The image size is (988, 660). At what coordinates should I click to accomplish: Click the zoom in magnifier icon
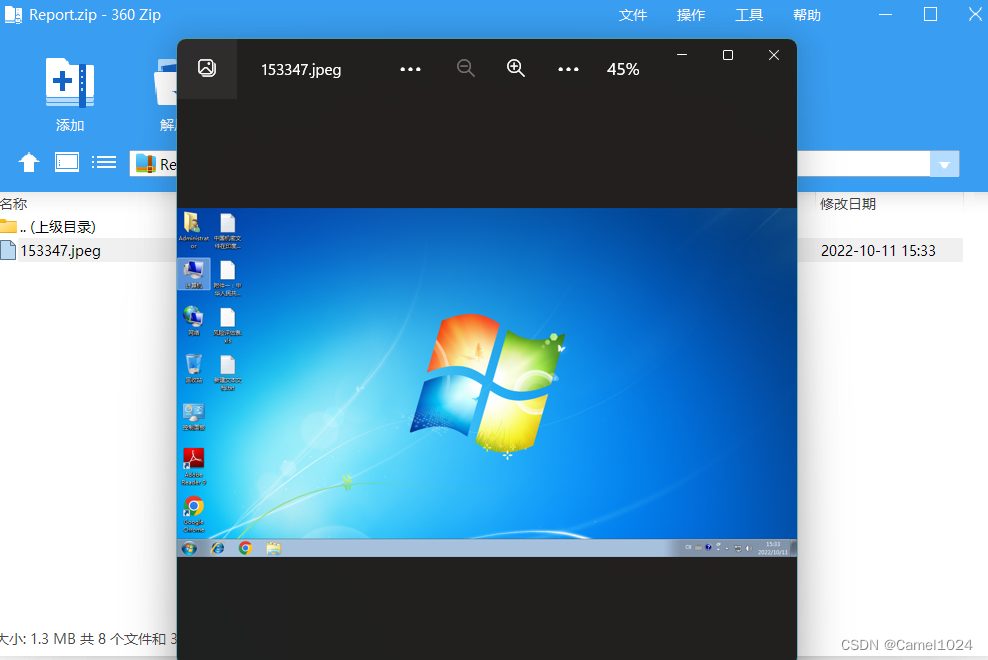click(516, 68)
